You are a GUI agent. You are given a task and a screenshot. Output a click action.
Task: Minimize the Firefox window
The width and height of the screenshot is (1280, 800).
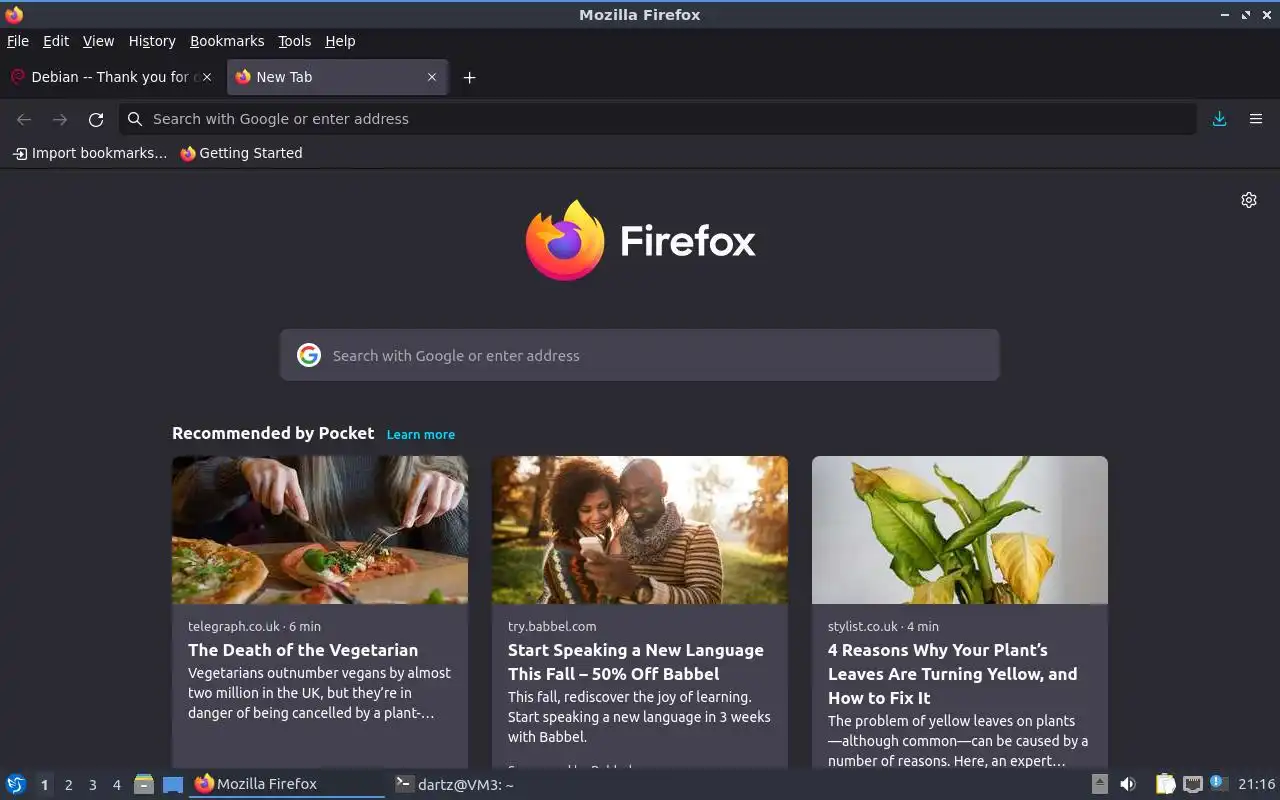(x=1225, y=15)
